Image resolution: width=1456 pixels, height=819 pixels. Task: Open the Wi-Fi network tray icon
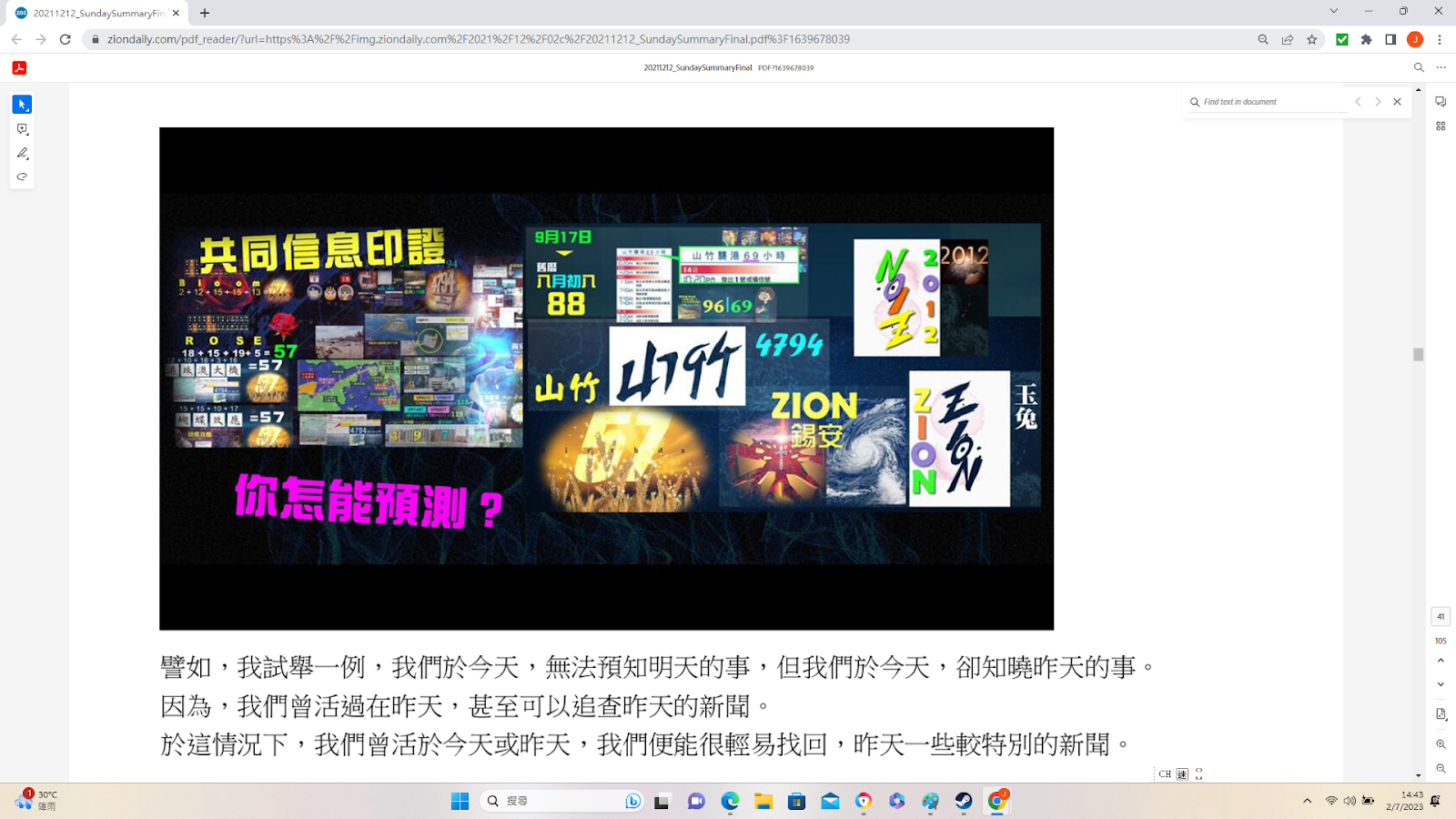(1331, 801)
